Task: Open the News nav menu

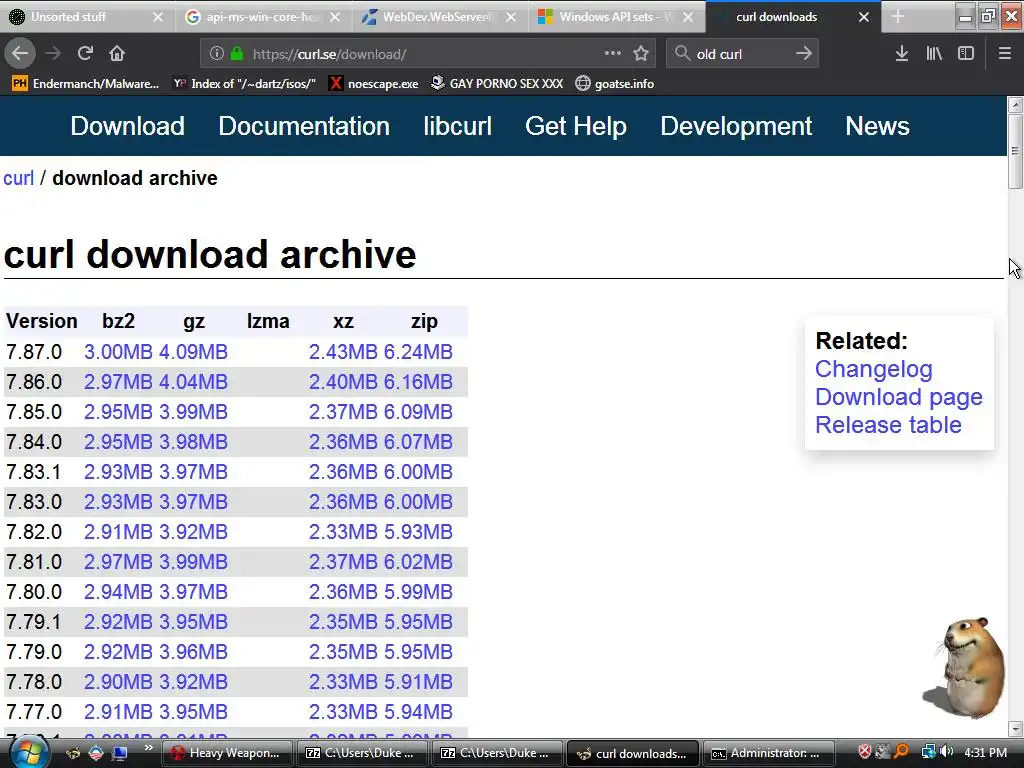Action: [877, 126]
